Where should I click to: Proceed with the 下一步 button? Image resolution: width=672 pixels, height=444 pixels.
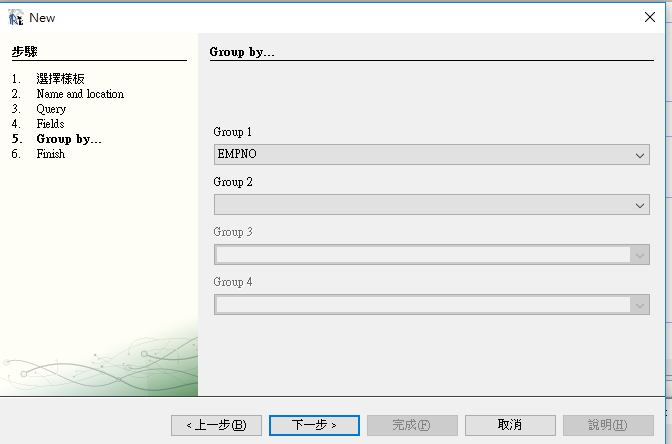click(x=314, y=425)
